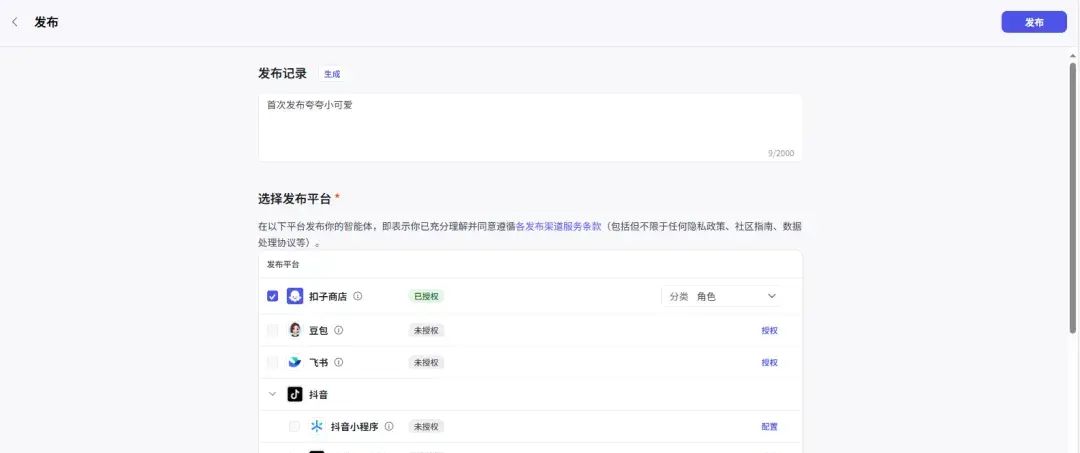Viewport: 1080px width, 453px height.
Task: Click 未授权 tag in 飞书 row
Action: pyautogui.click(x=426, y=363)
